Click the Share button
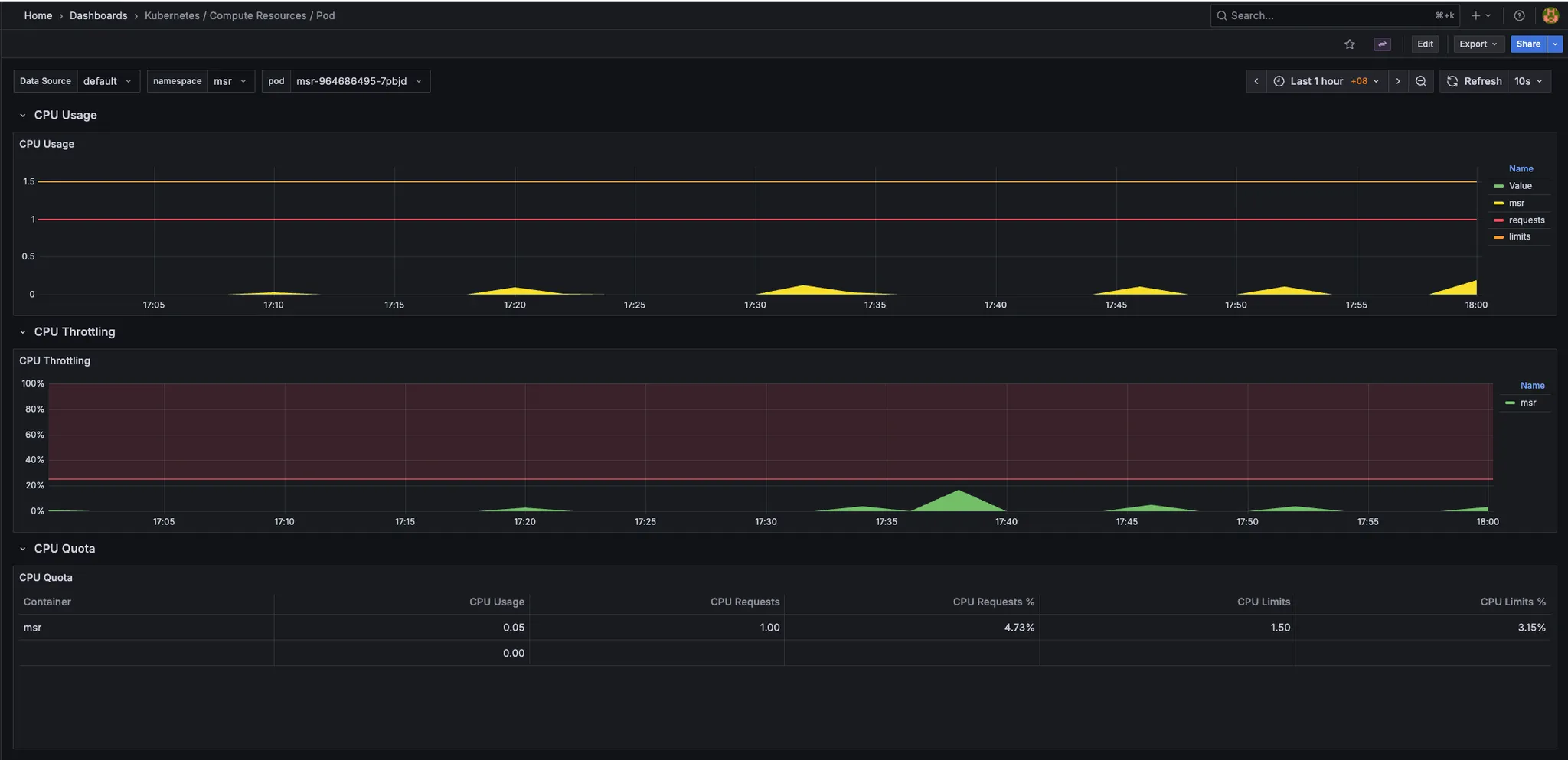 [x=1526, y=44]
